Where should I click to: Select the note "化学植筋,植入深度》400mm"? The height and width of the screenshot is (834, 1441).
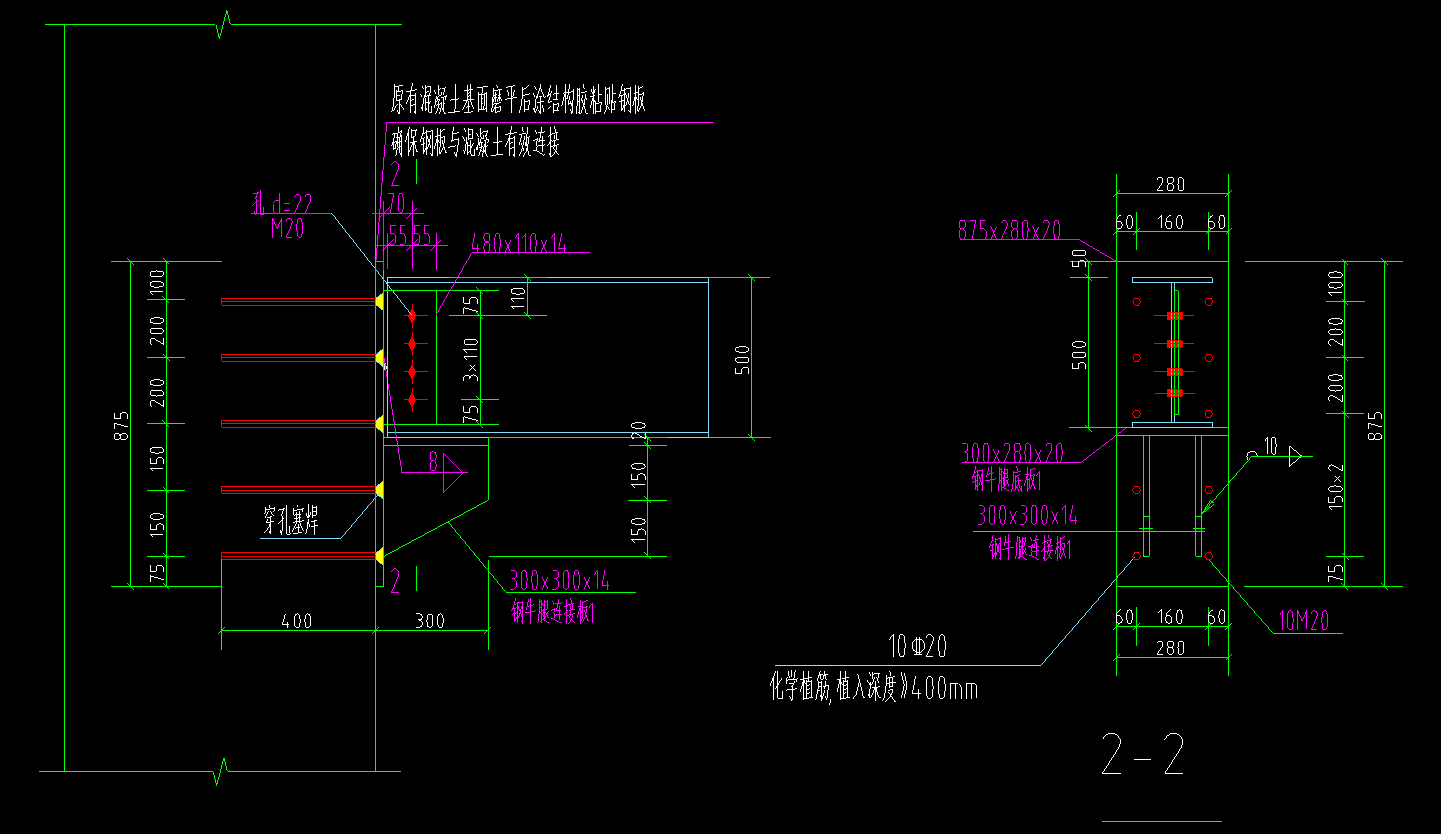873,688
